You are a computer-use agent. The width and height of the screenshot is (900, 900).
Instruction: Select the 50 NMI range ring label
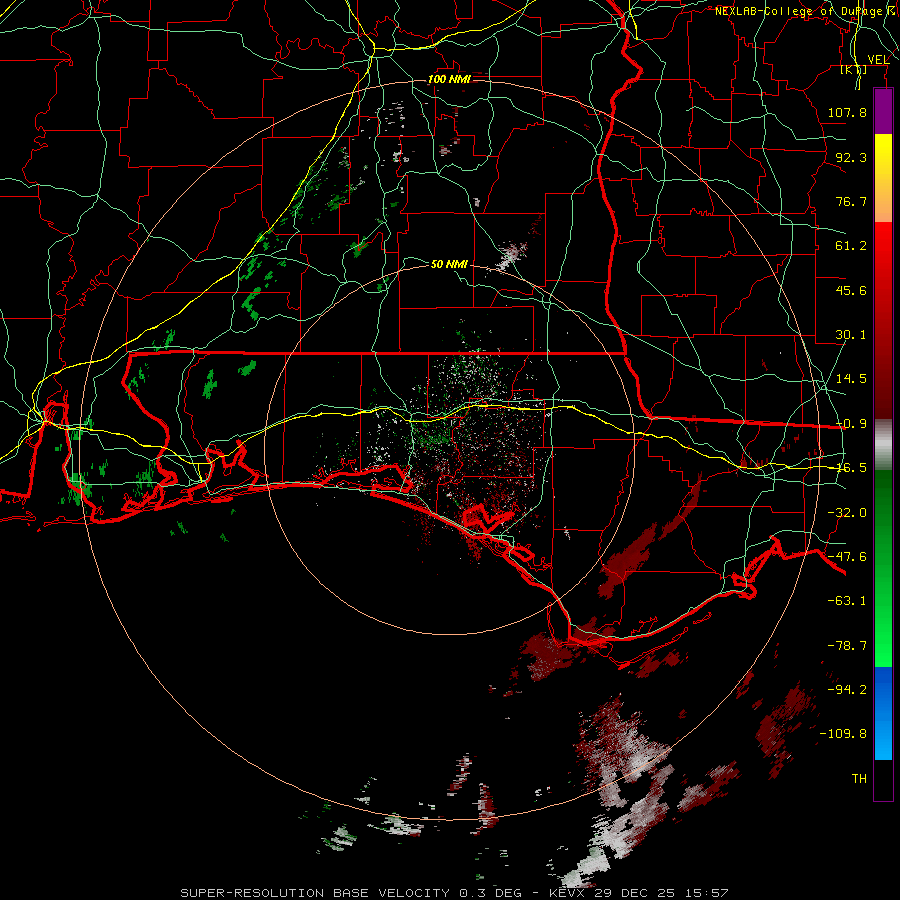(x=449, y=264)
